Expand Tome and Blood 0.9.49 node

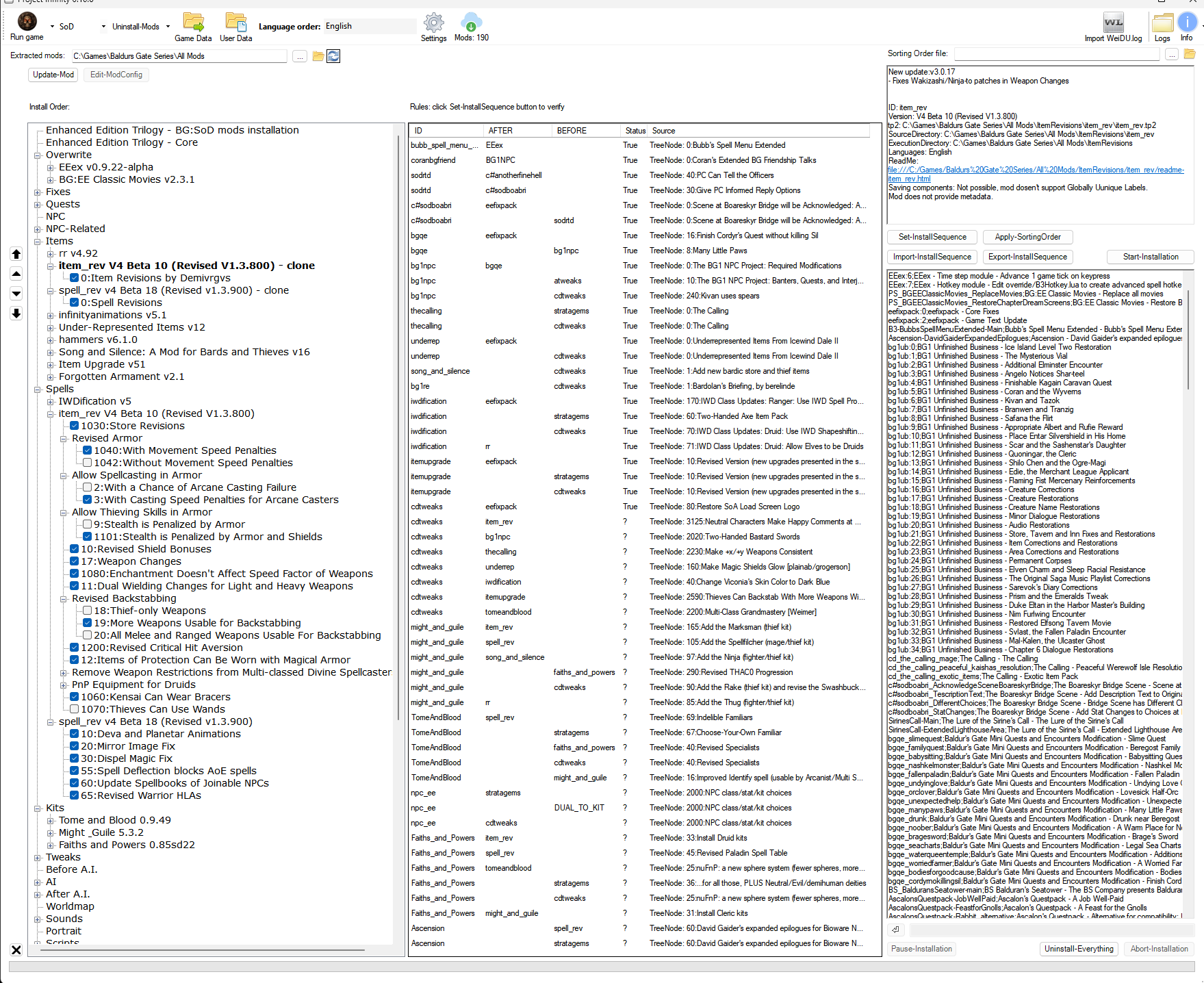pos(50,819)
